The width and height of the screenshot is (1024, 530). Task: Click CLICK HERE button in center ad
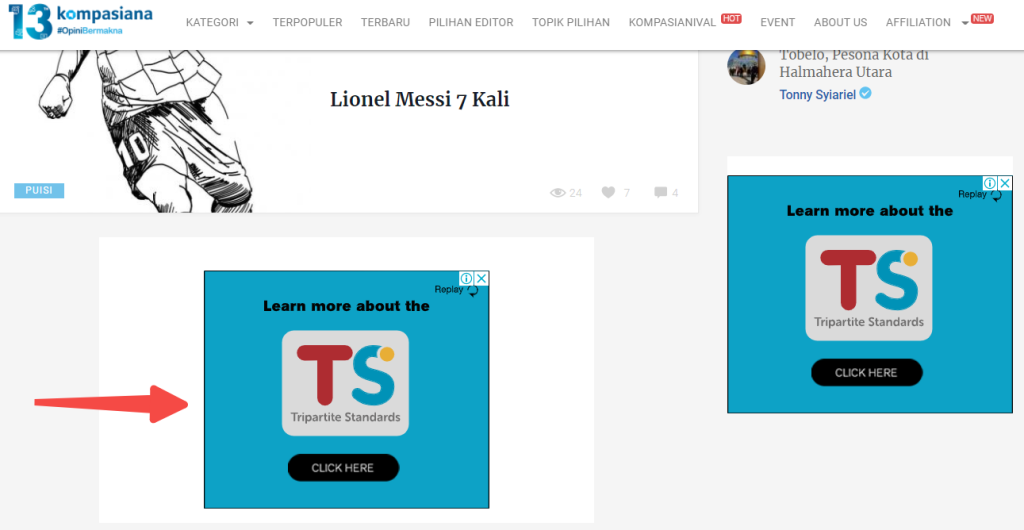pyautogui.click(x=343, y=468)
